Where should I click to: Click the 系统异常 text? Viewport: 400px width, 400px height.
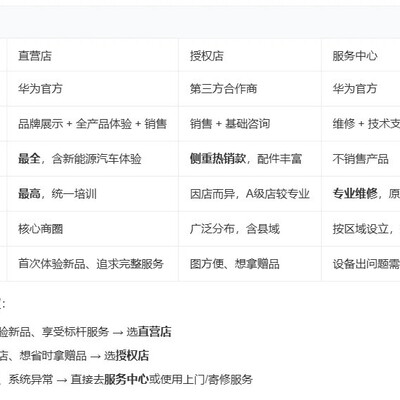(31, 379)
